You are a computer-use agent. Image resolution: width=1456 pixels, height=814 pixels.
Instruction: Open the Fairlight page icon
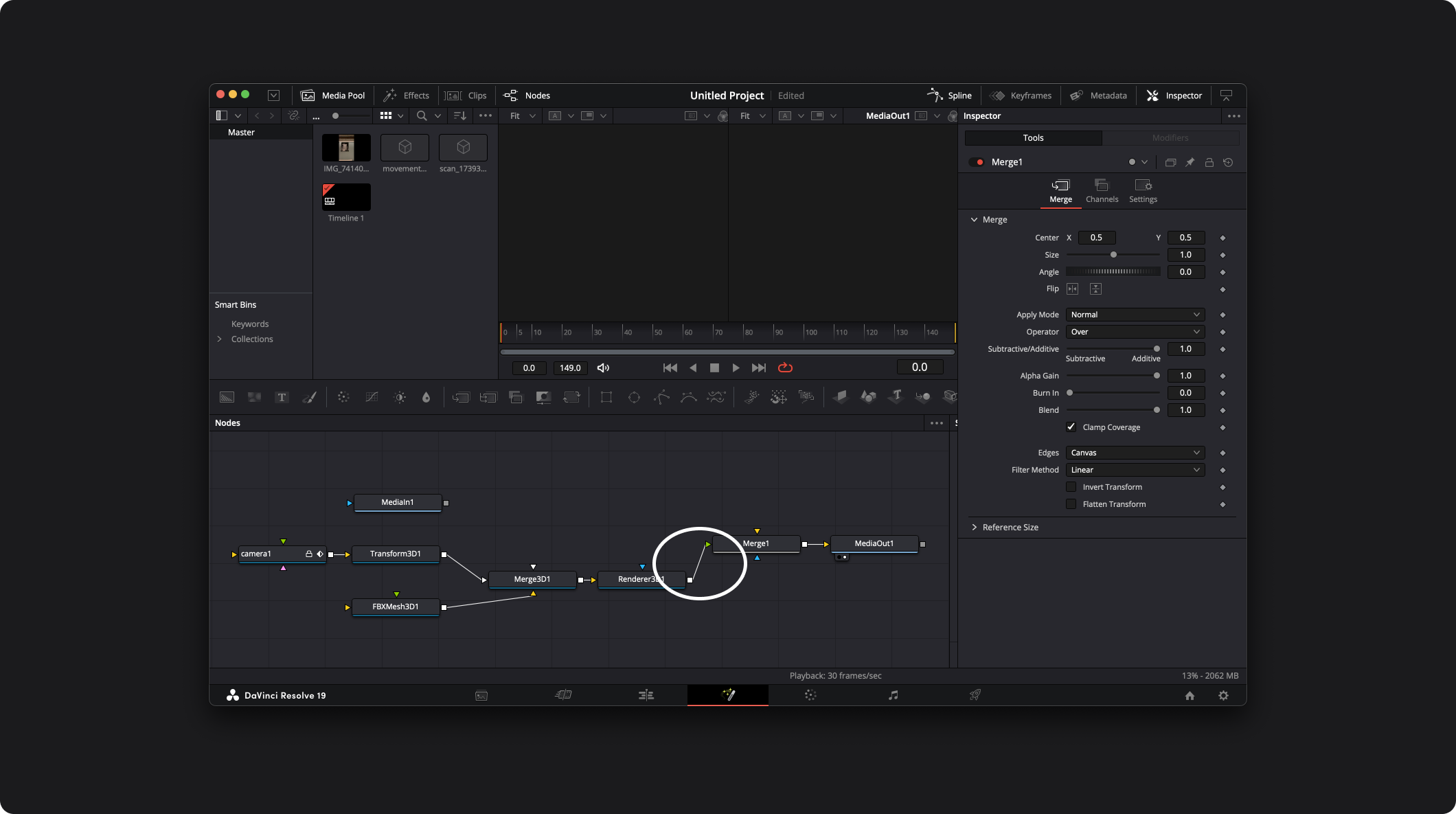pyautogui.click(x=893, y=695)
